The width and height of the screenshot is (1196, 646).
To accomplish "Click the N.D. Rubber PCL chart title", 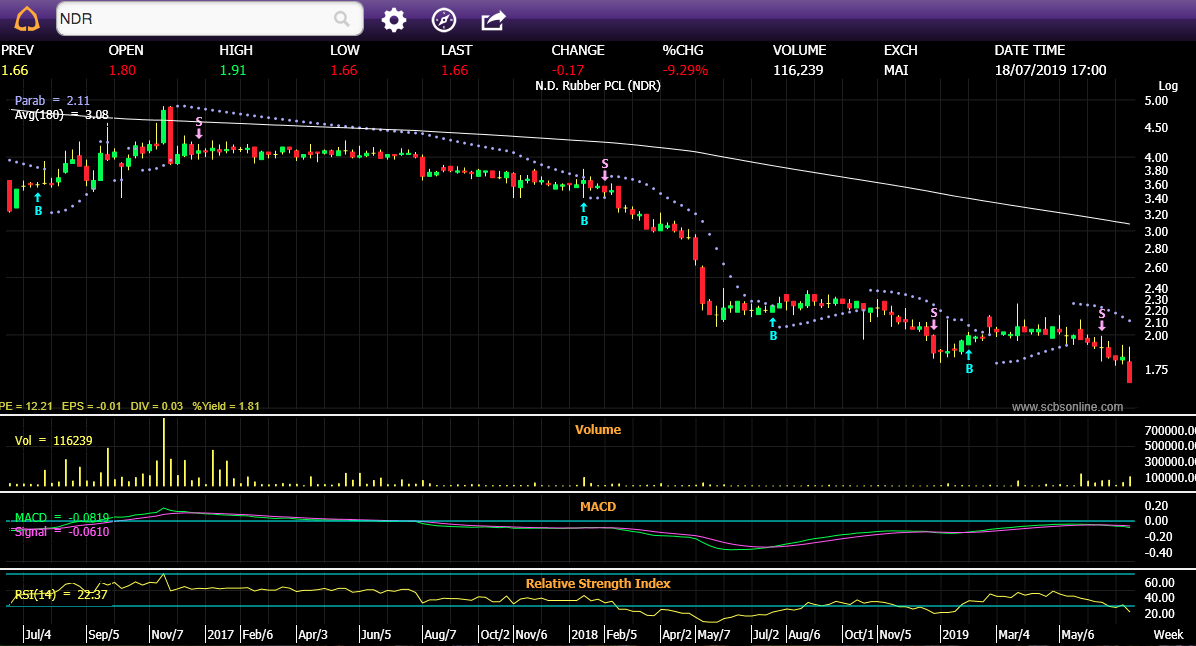I will 597,86.
